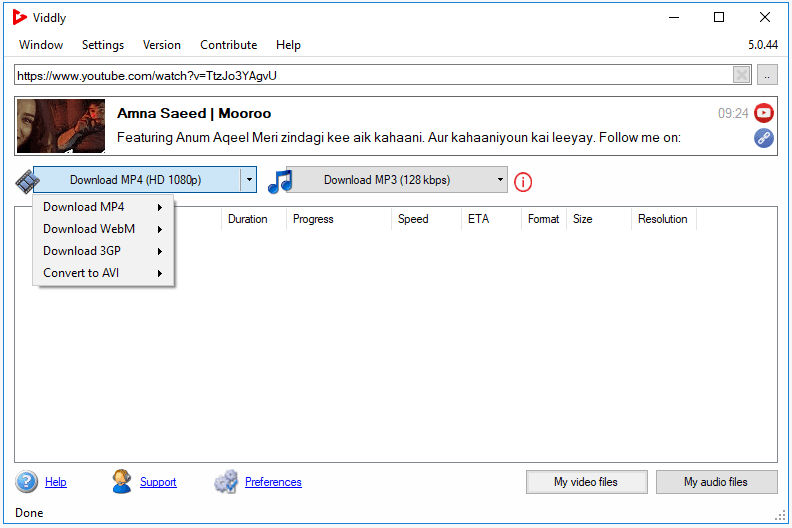Click the blue music notes icon
This screenshot has height=528, width=792.
(x=280, y=181)
